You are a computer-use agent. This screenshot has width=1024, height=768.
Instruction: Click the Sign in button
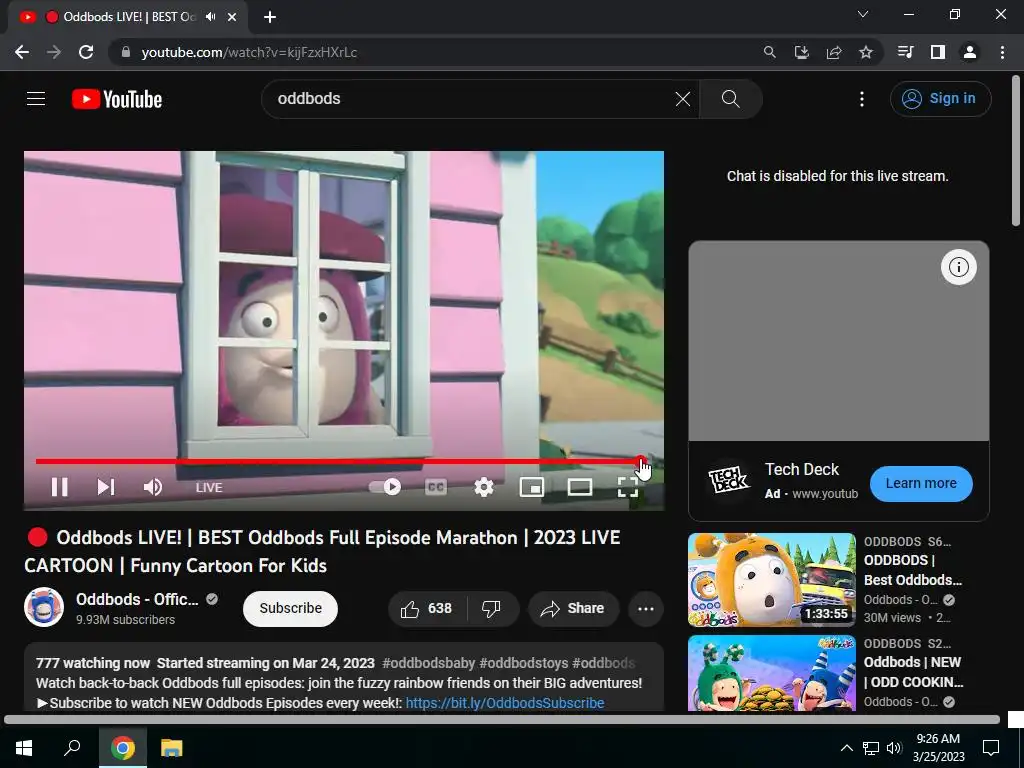coord(940,99)
